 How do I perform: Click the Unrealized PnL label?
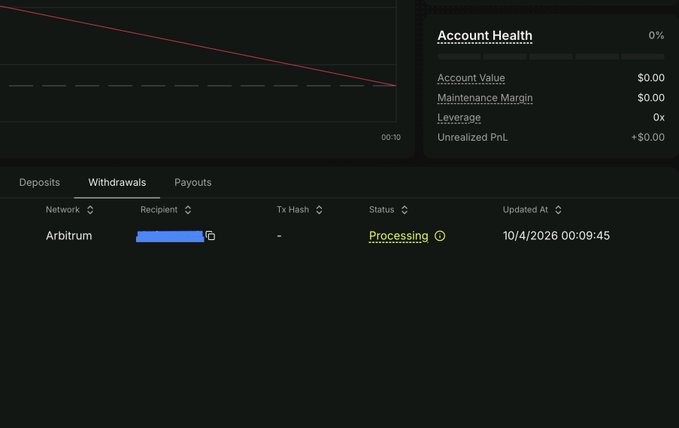click(472, 137)
